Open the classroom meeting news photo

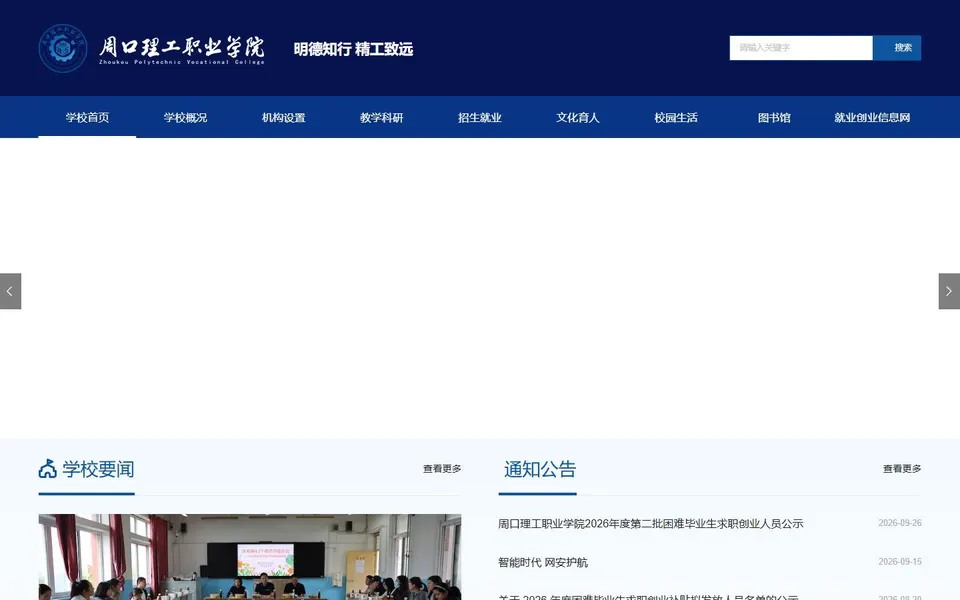tap(250, 557)
